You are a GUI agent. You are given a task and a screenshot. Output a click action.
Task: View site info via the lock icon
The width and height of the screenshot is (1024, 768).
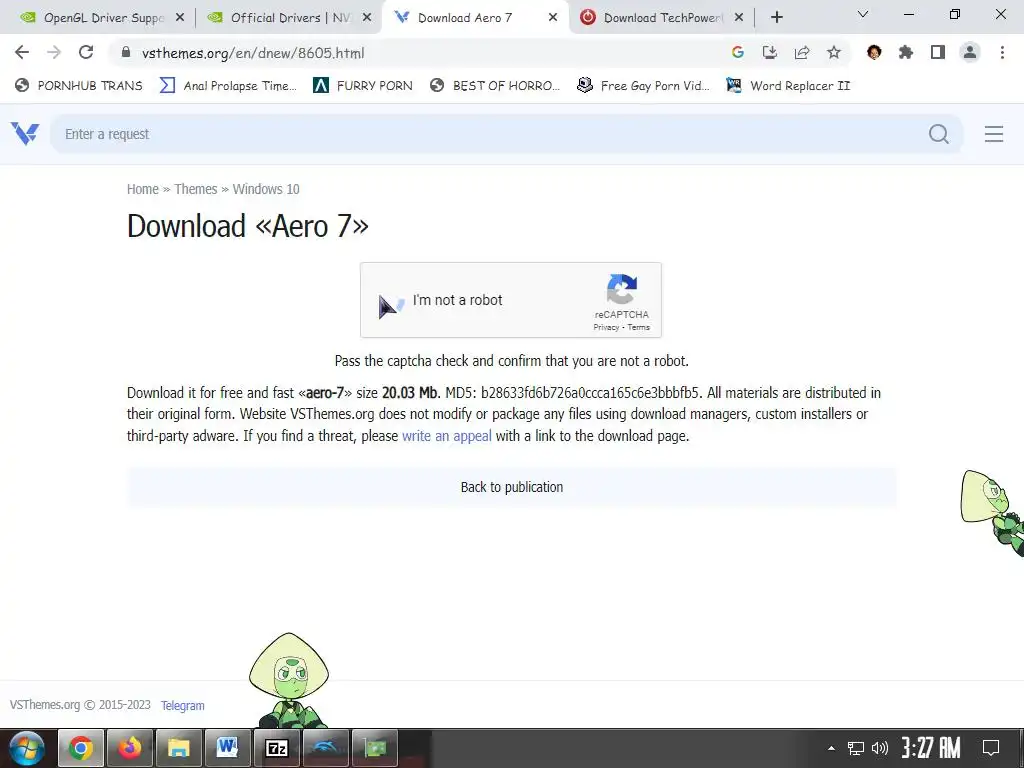[x=126, y=52]
